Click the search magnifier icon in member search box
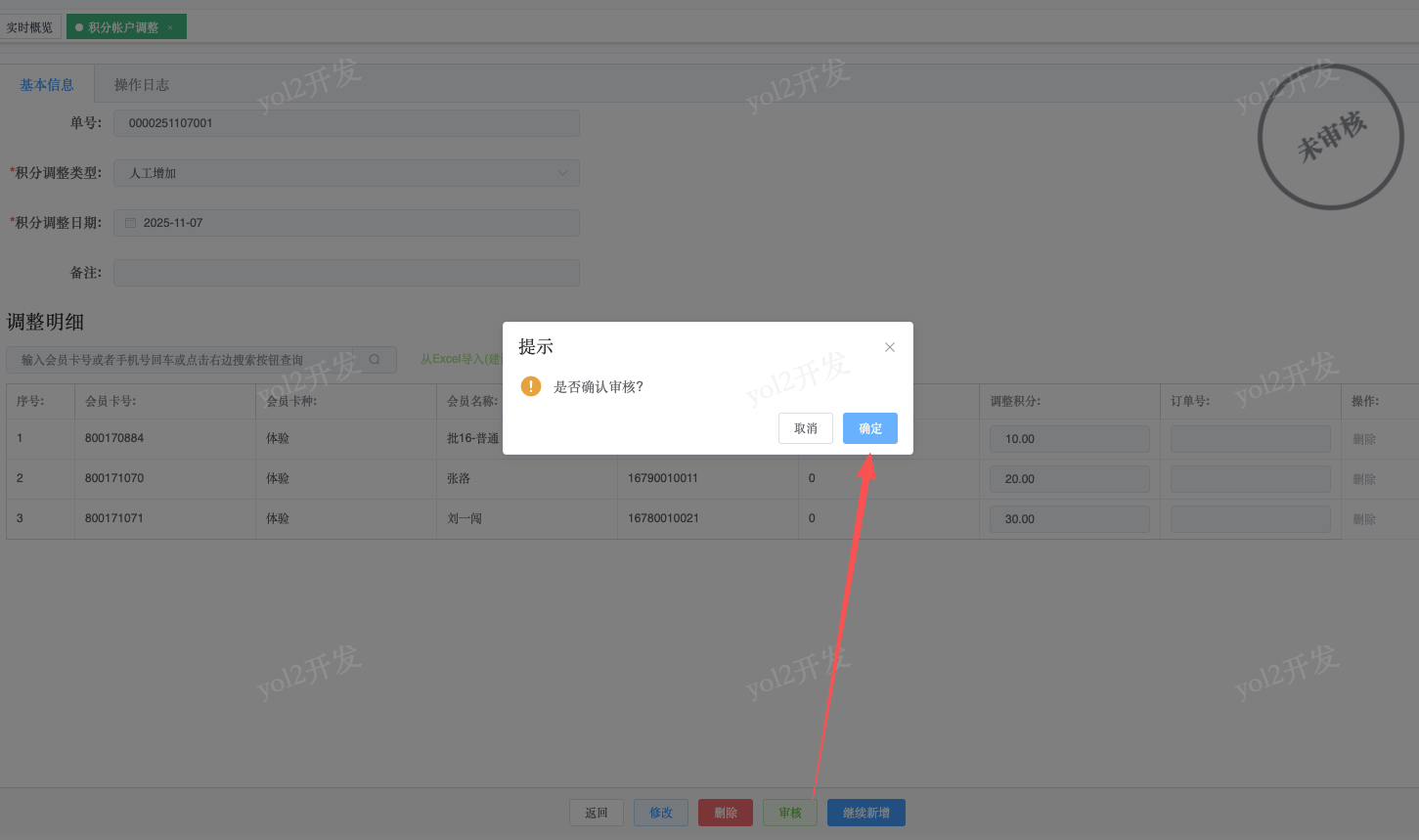1419x840 pixels. pos(375,360)
